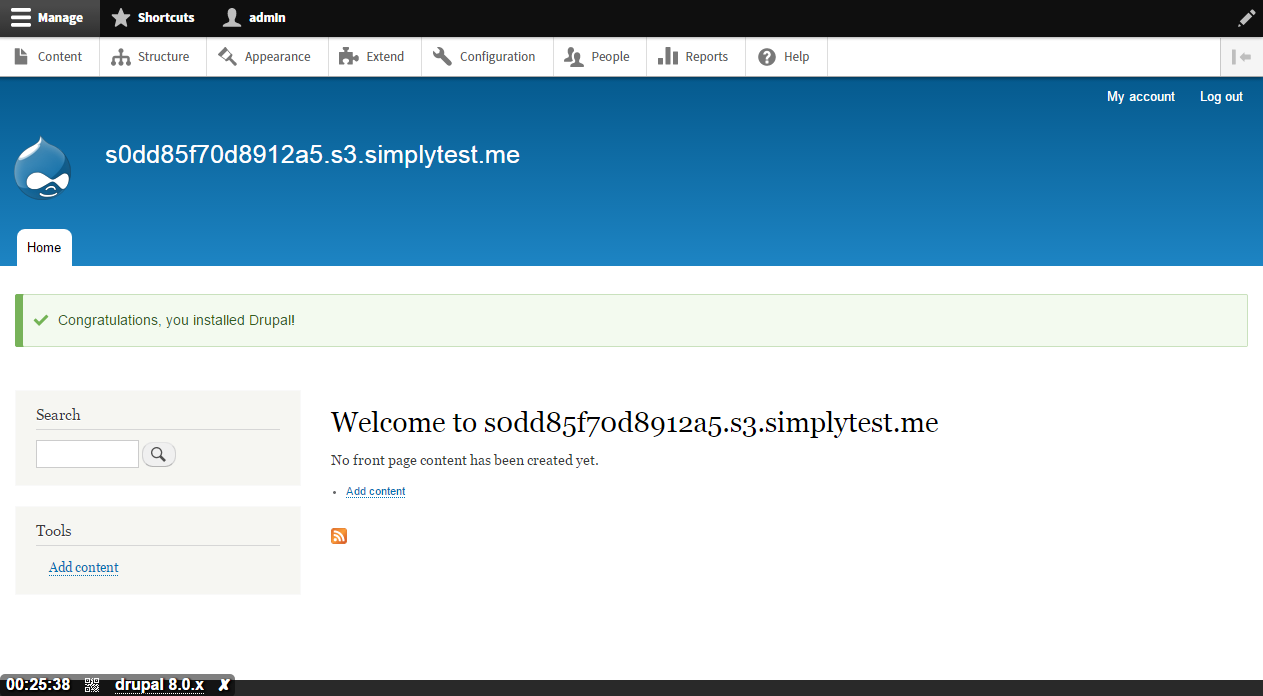Toggle the toolbar orientation arrow
This screenshot has width=1263, height=696.
click(1240, 56)
